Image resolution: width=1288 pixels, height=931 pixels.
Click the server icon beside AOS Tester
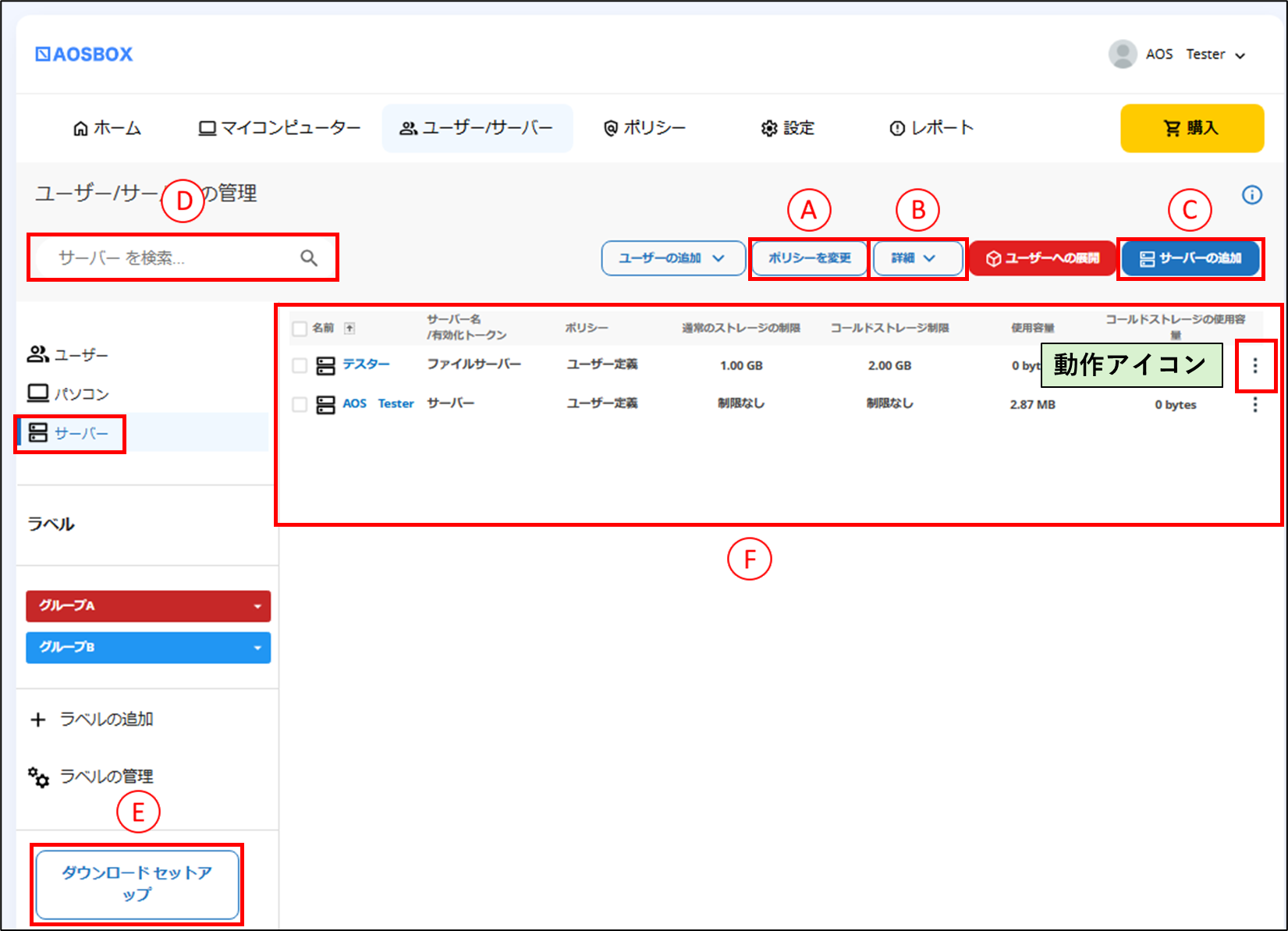[325, 404]
